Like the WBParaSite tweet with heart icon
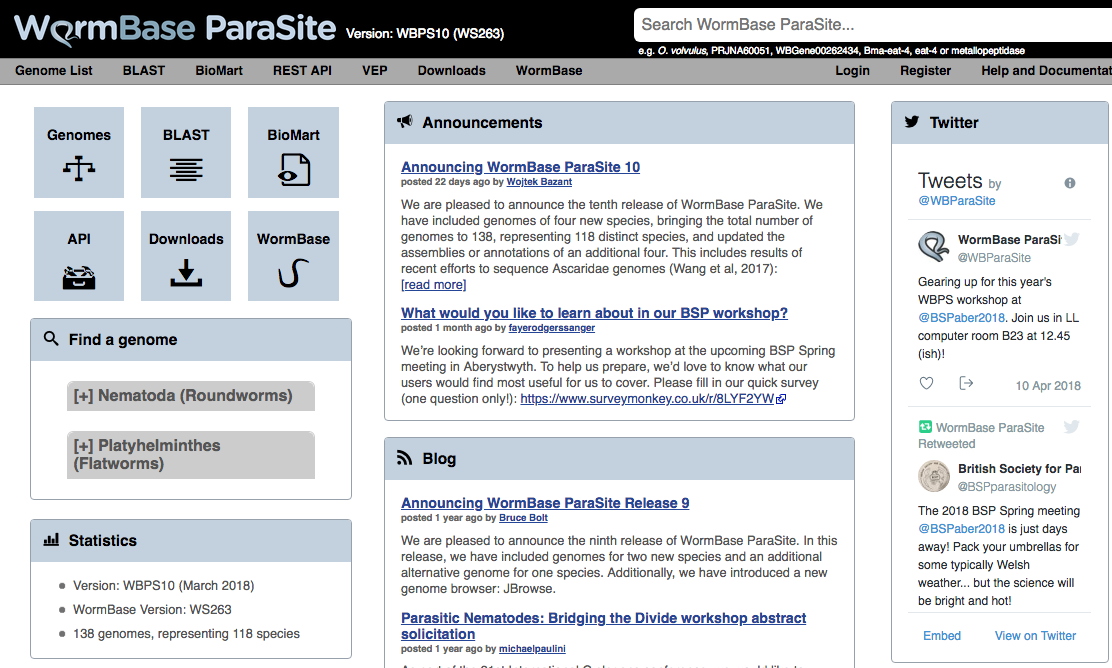The image size is (1112, 668). point(926,384)
